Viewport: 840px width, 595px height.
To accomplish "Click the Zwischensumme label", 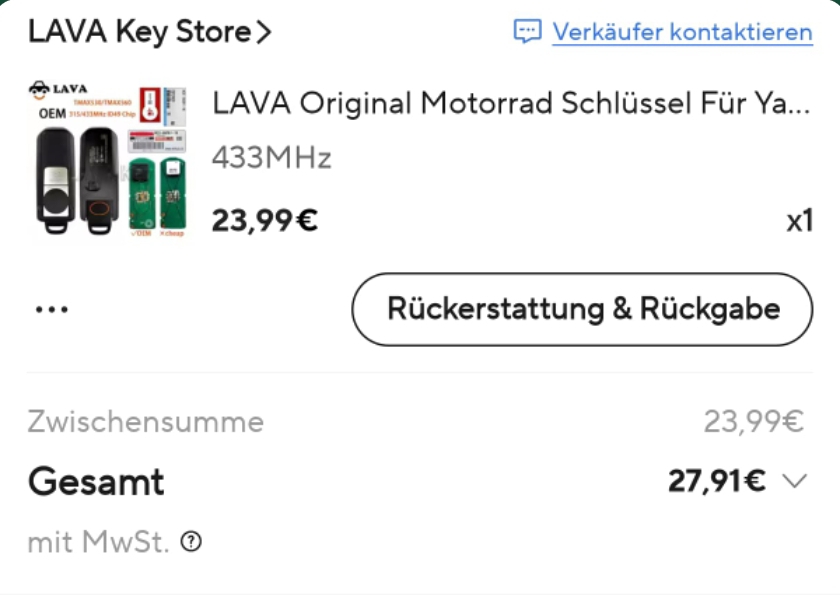I will pyautogui.click(x=146, y=422).
